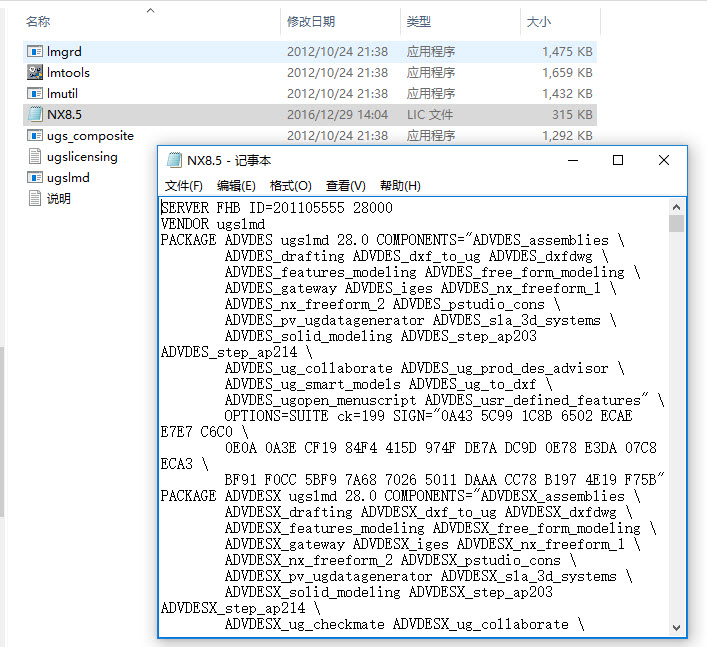Screen dimensions: 707x647
Task: Click the 'SERVER FHB ID=201105555 28000' line
Action: (276, 207)
